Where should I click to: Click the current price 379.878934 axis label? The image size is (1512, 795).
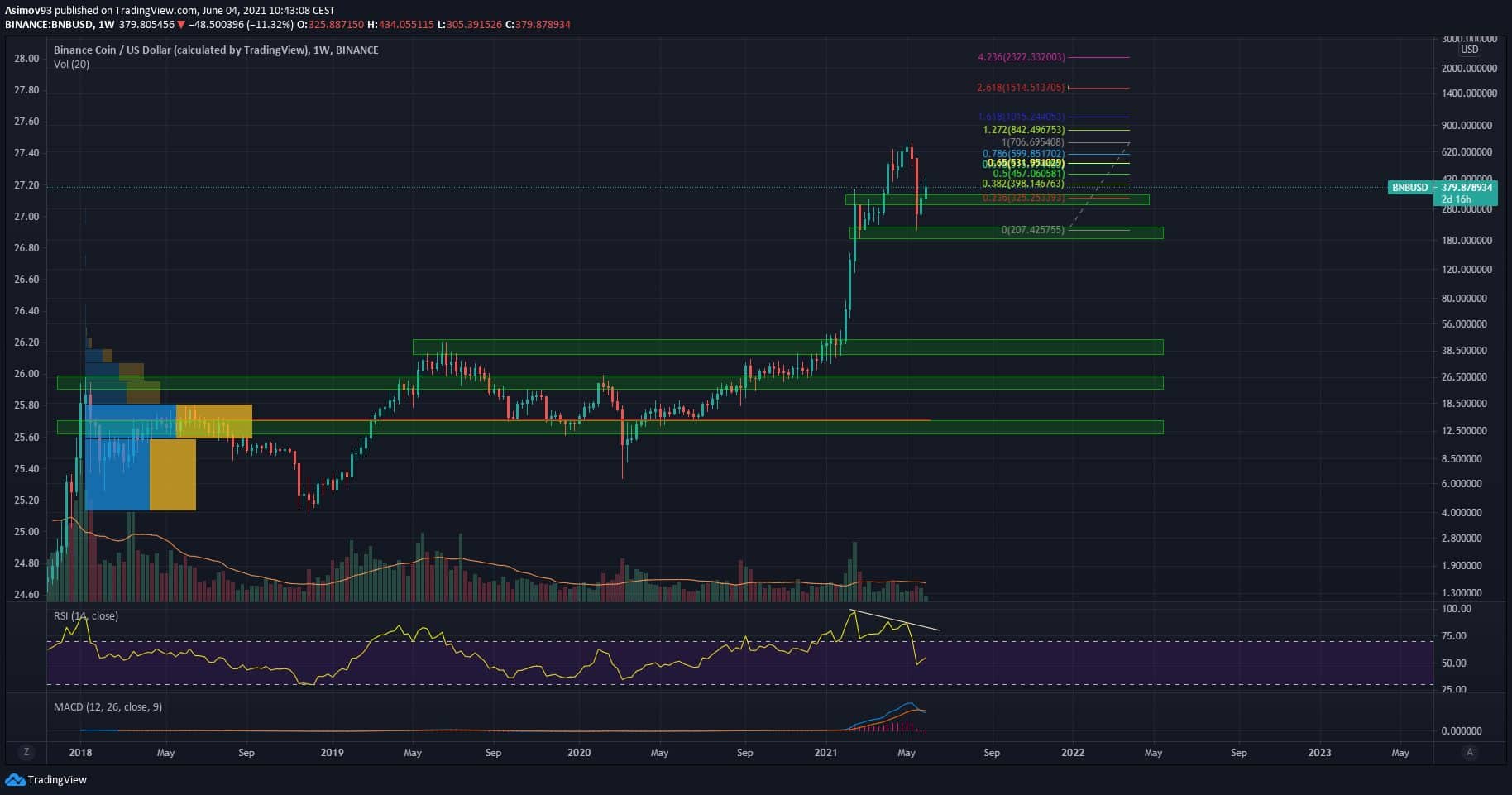click(x=1467, y=188)
